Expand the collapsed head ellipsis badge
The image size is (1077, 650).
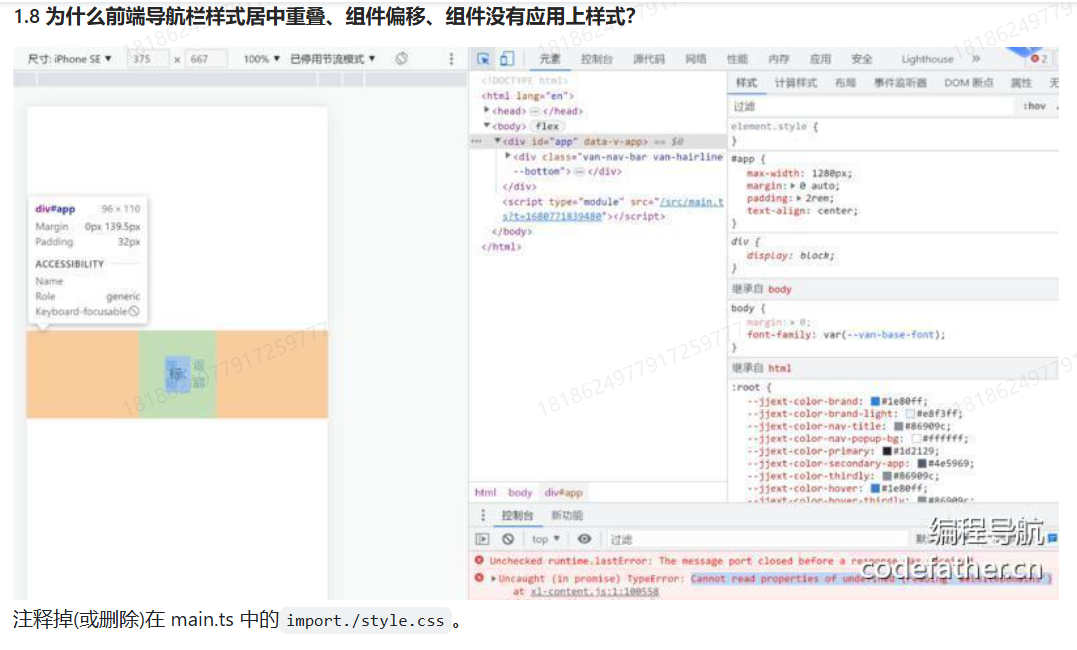534,111
